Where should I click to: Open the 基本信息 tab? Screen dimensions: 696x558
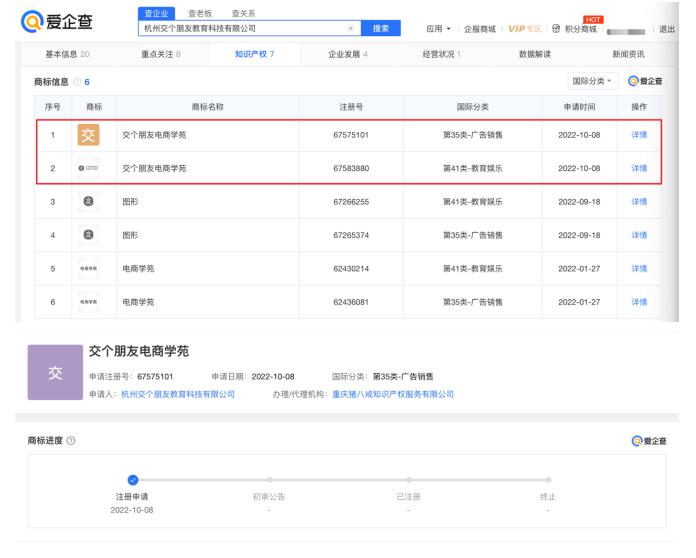click(x=55, y=54)
